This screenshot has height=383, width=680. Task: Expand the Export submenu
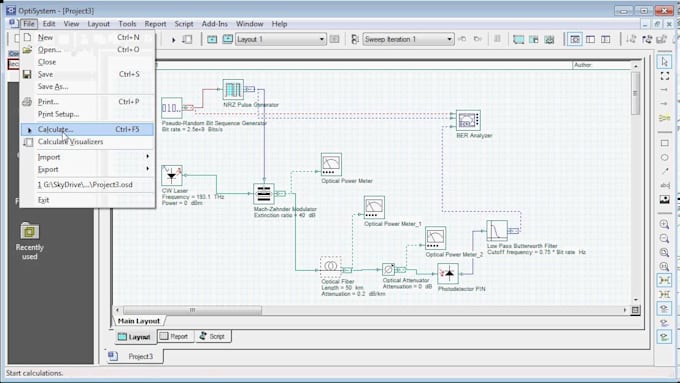click(x=87, y=169)
